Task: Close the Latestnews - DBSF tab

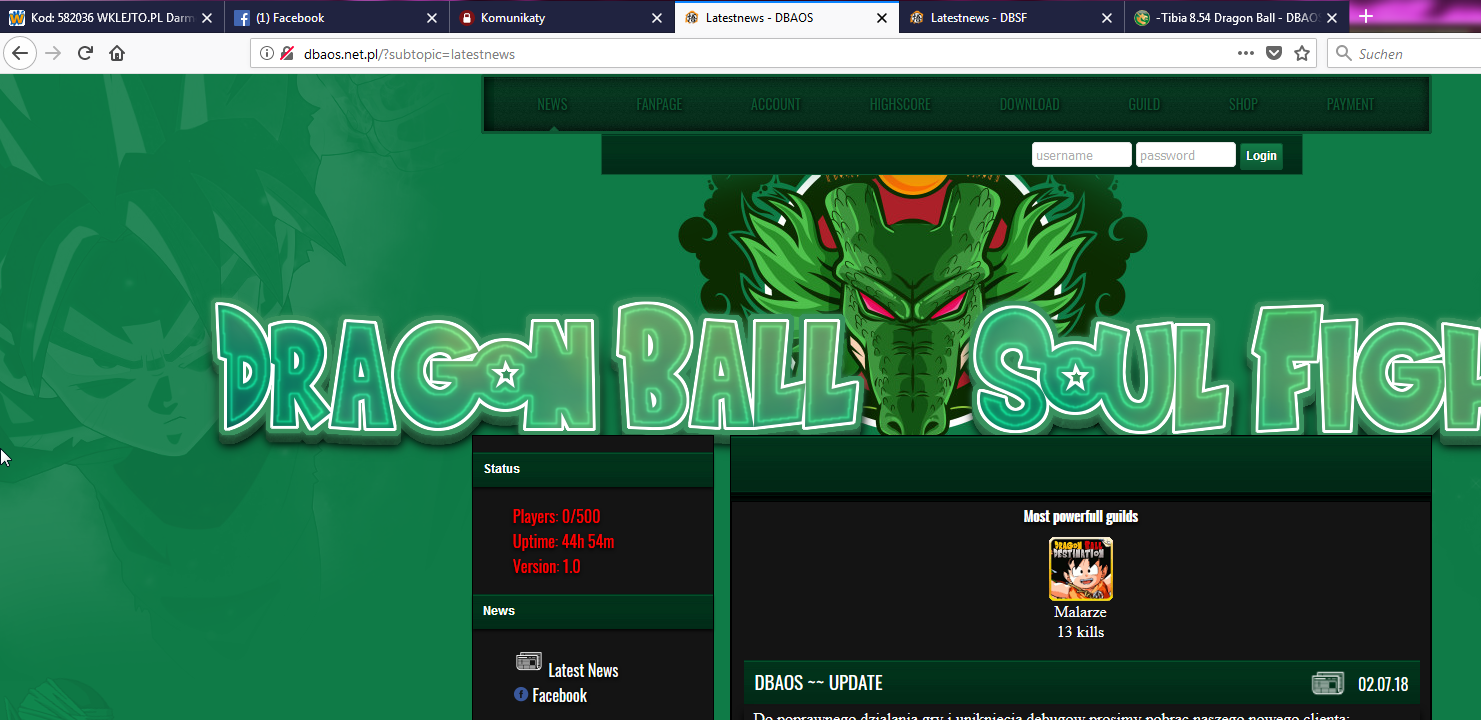Action: [1107, 18]
